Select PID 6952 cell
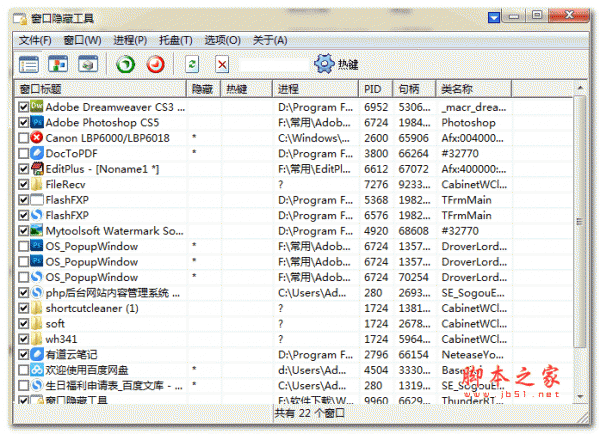 [x=376, y=107]
